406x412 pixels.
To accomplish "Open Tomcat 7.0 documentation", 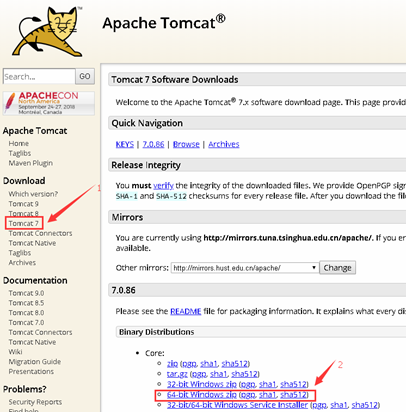I will pos(26,322).
